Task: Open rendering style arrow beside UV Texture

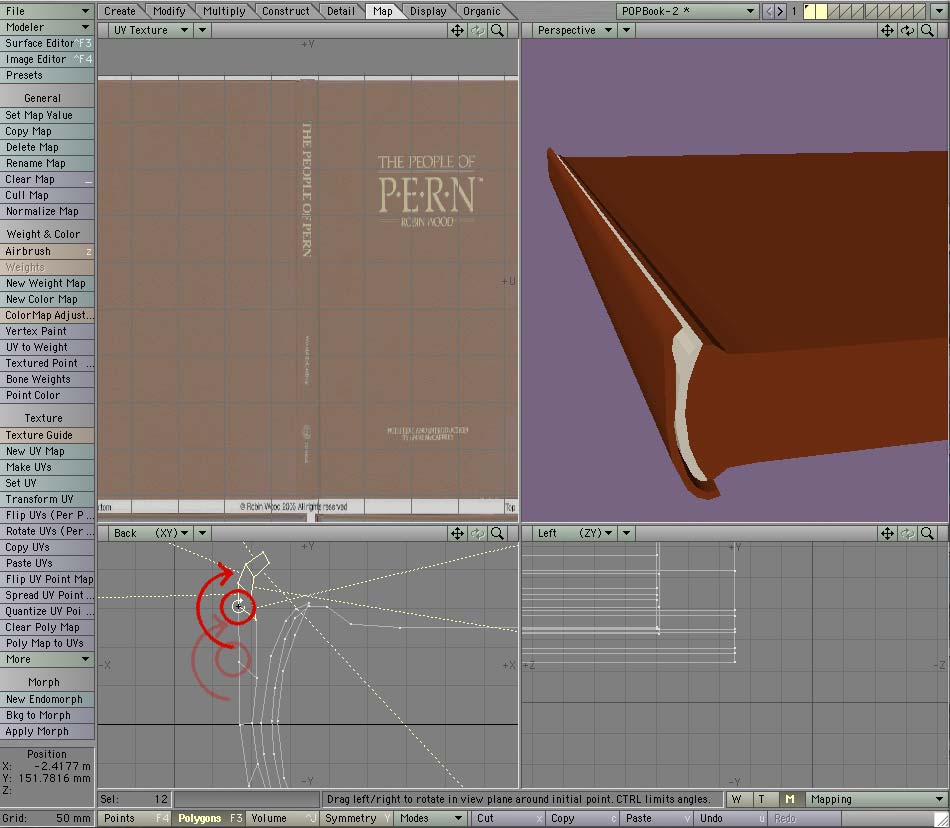Action: pos(202,30)
